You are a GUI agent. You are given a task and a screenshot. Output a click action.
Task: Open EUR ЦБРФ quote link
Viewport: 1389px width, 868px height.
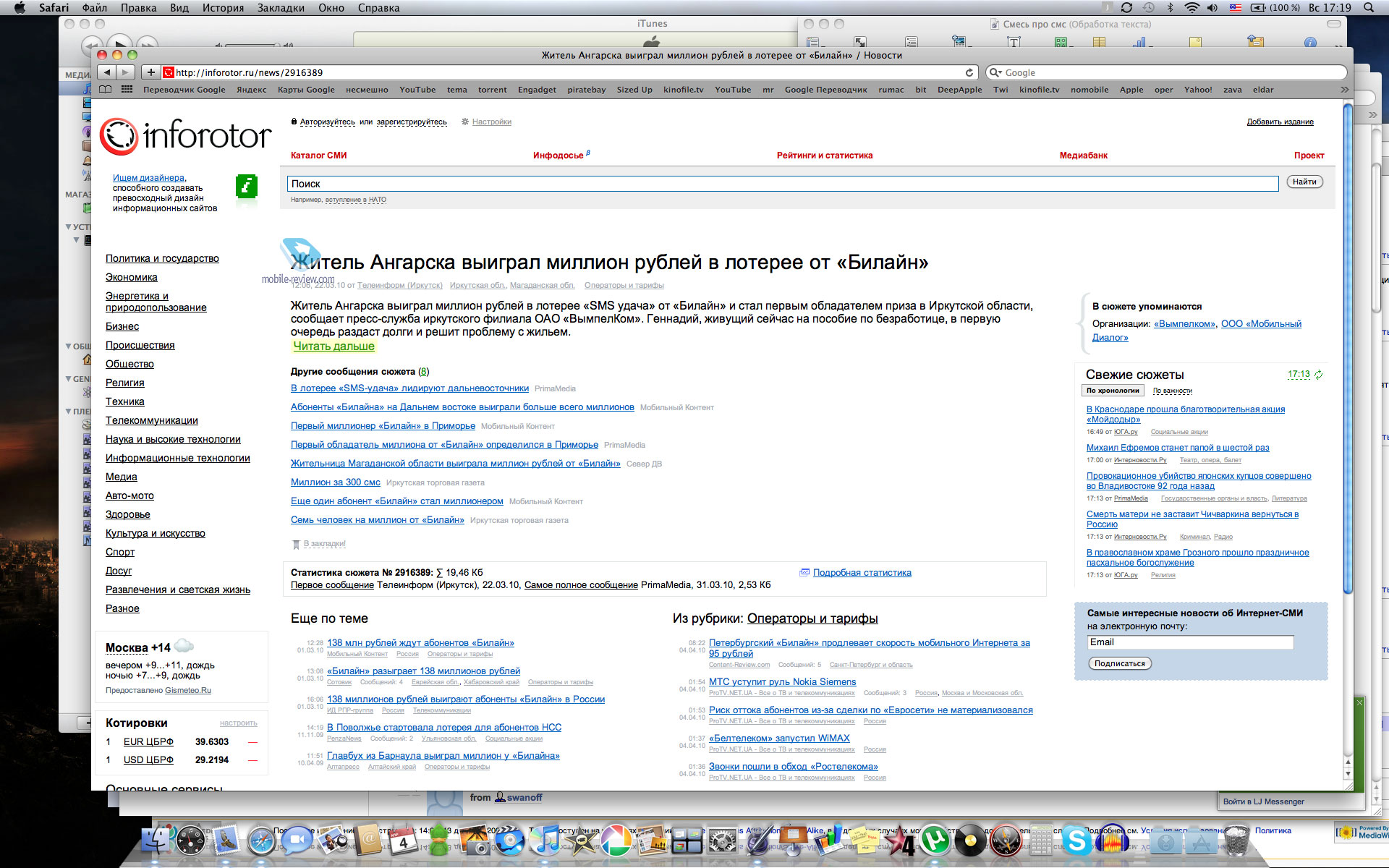[148, 741]
